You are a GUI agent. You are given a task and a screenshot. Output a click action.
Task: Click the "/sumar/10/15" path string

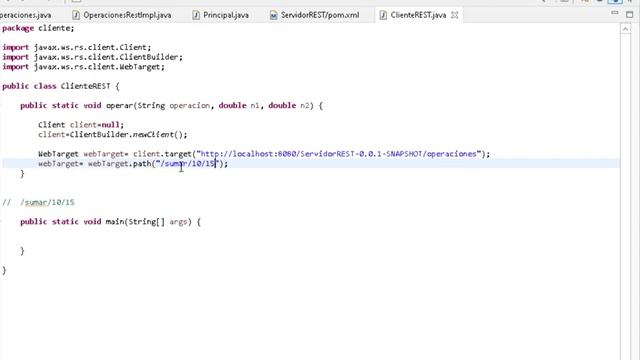click(x=188, y=164)
